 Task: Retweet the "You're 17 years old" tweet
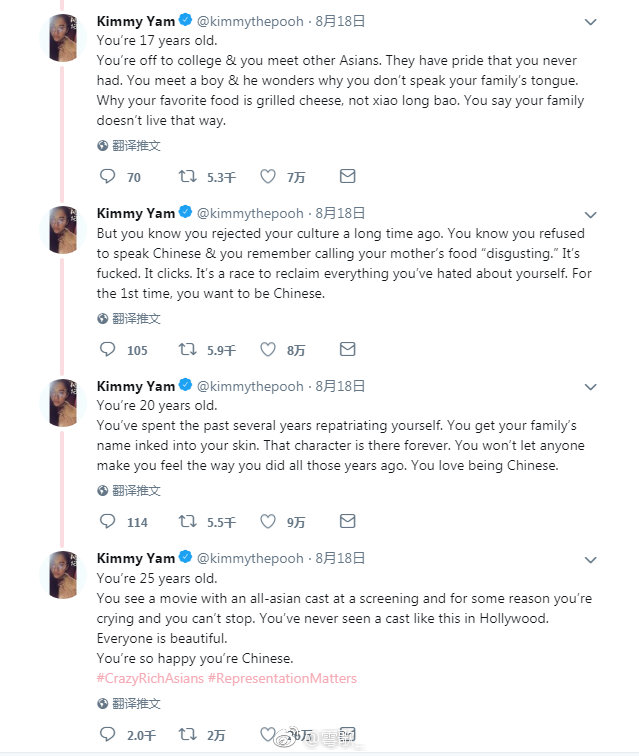click(187, 177)
